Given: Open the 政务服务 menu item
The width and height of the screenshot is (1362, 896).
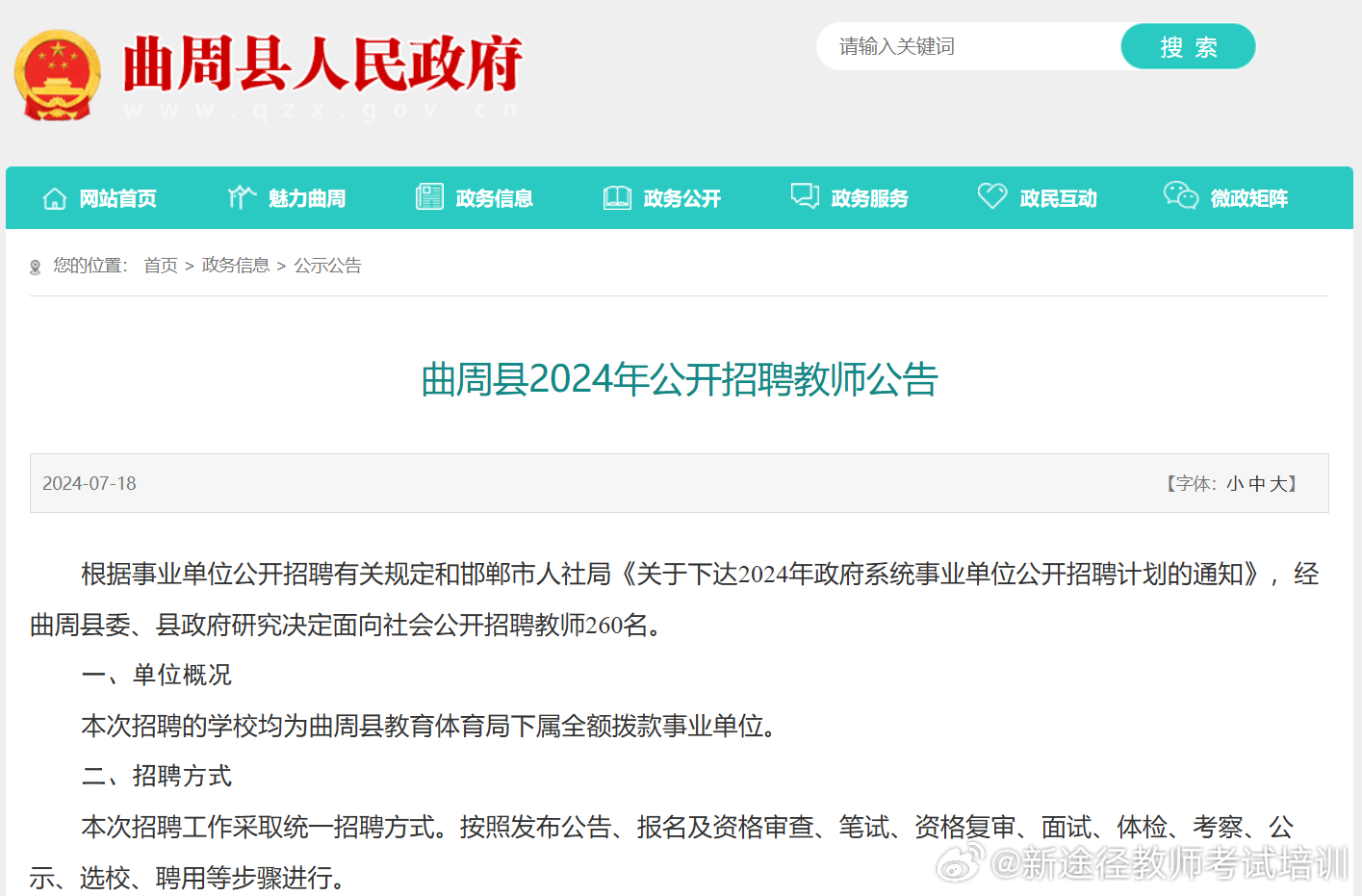Looking at the screenshot, I should click(869, 198).
